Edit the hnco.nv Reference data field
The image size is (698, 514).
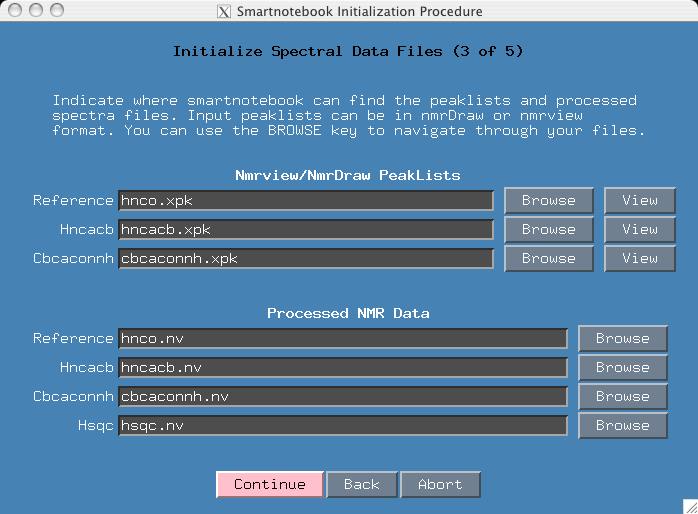tap(342, 338)
